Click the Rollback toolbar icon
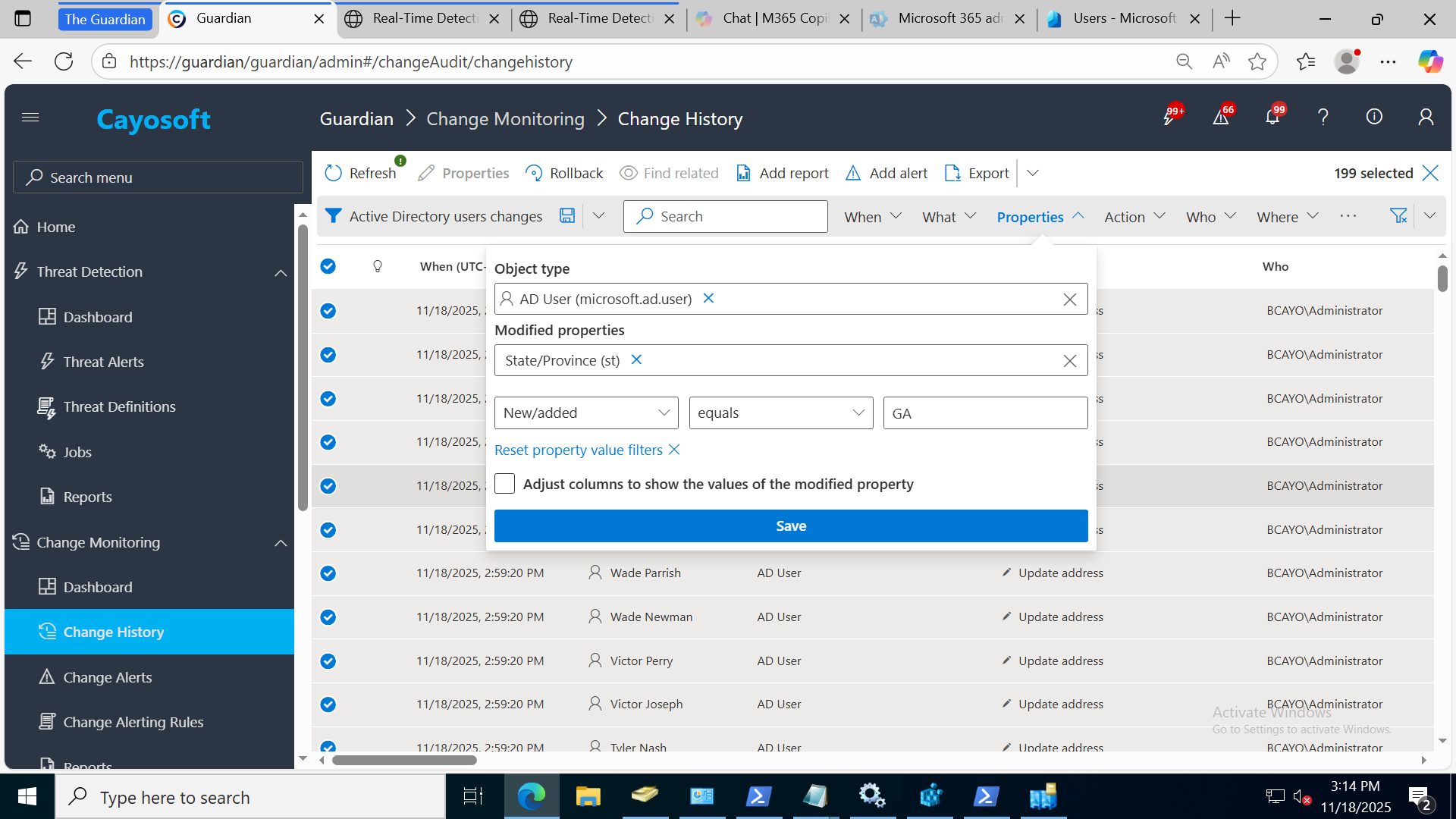The height and width of the screenshot is (819, 1456). [x=534, y=174]
